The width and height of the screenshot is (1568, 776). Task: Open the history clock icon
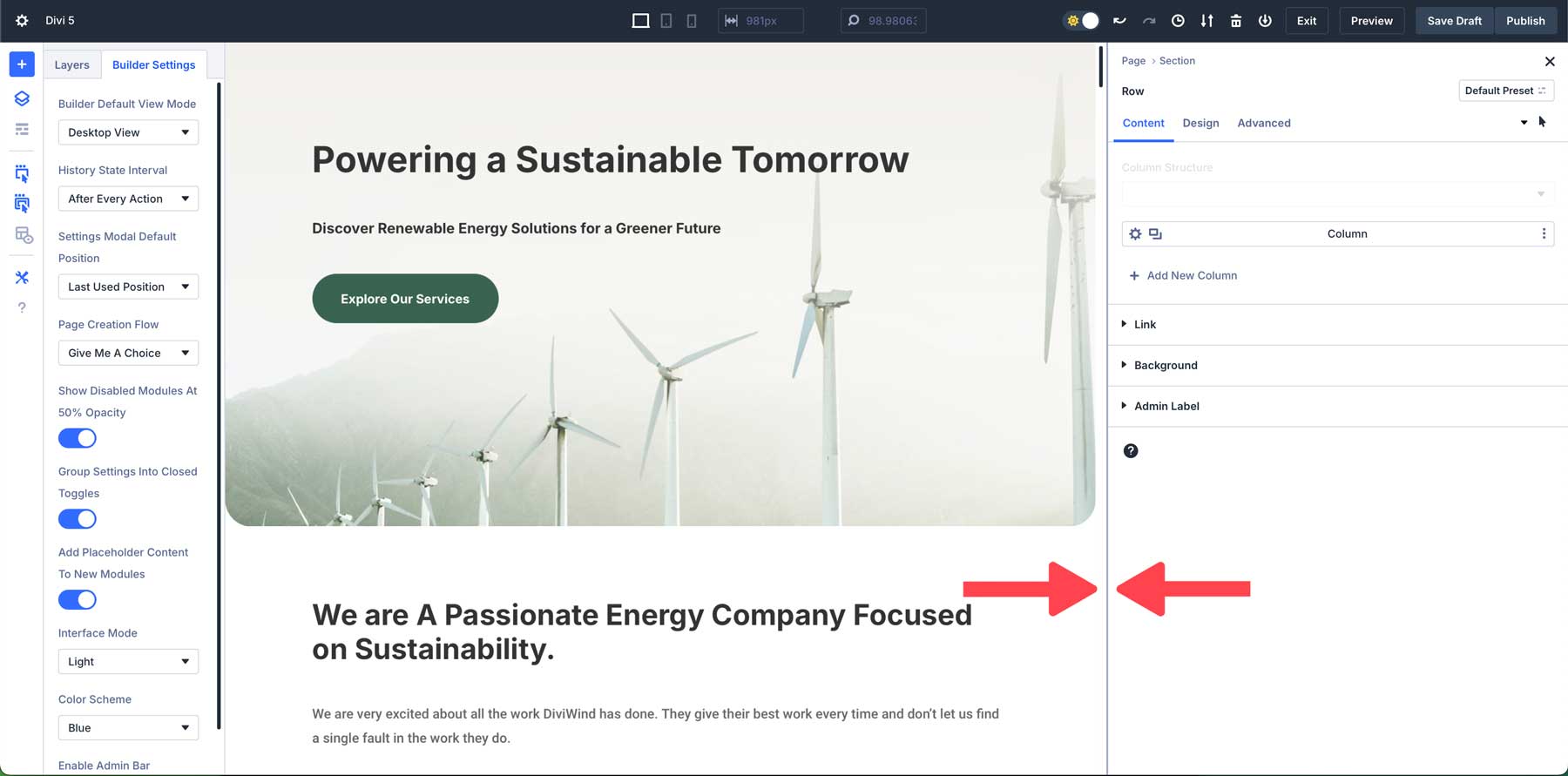pos(1178,21)
